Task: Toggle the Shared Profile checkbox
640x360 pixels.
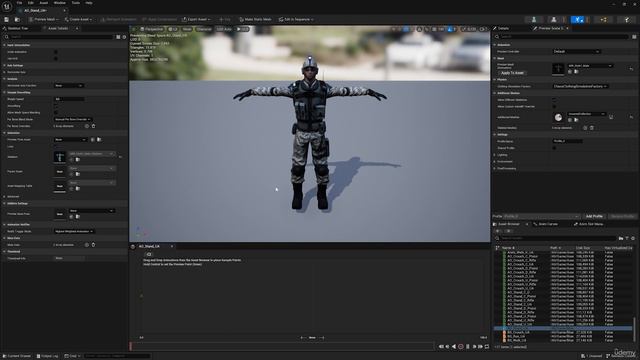Action: pos(554,148)
